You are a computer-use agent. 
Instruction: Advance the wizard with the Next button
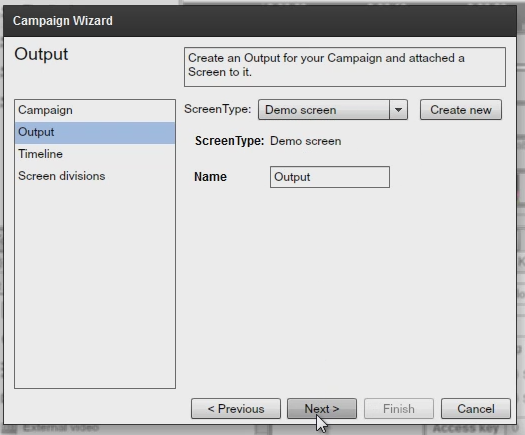coord(322,409)
